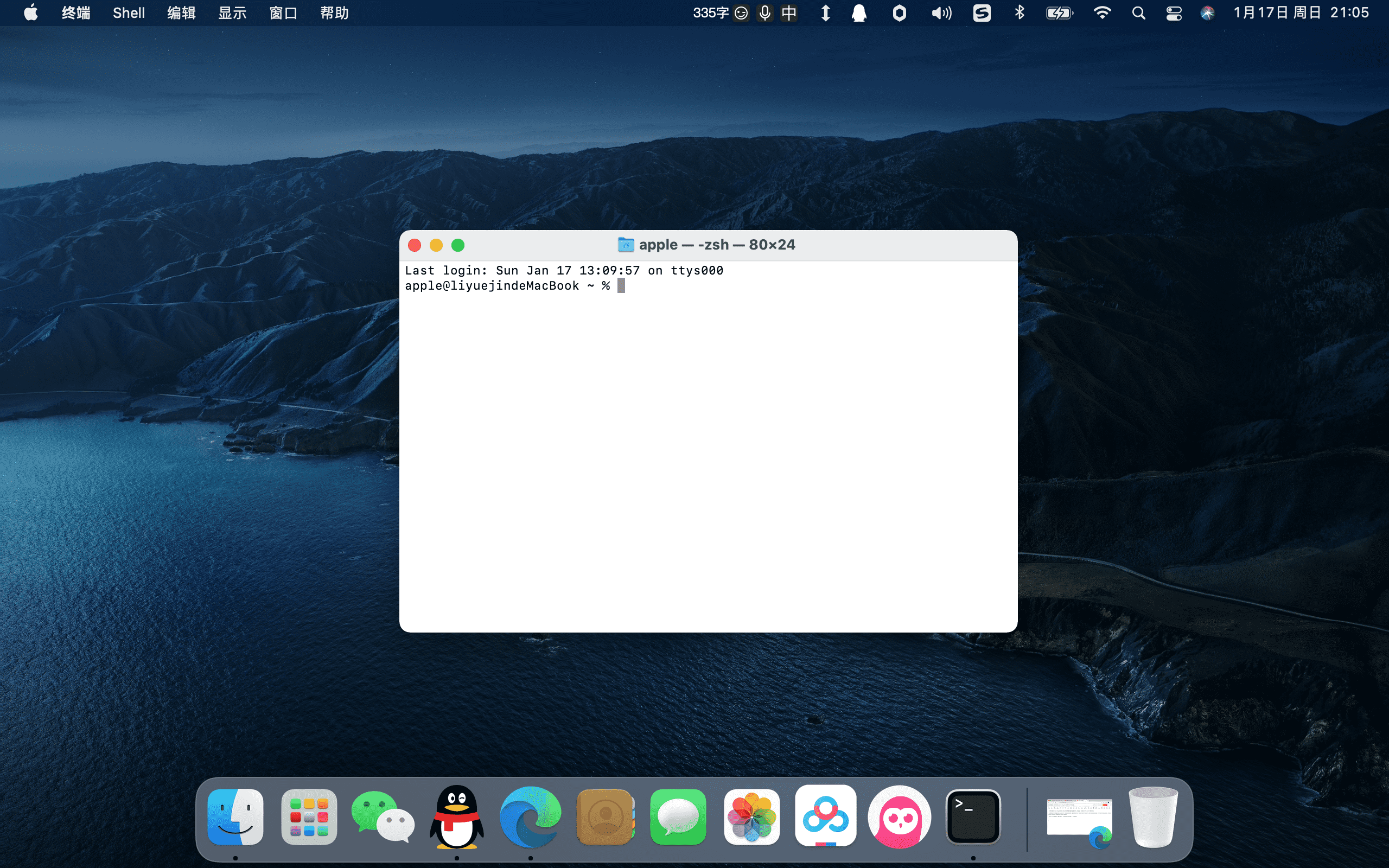Toggle dictation via the microphone menu bar icon
The height and width of the screenshot is (868, 1389).
764,12
